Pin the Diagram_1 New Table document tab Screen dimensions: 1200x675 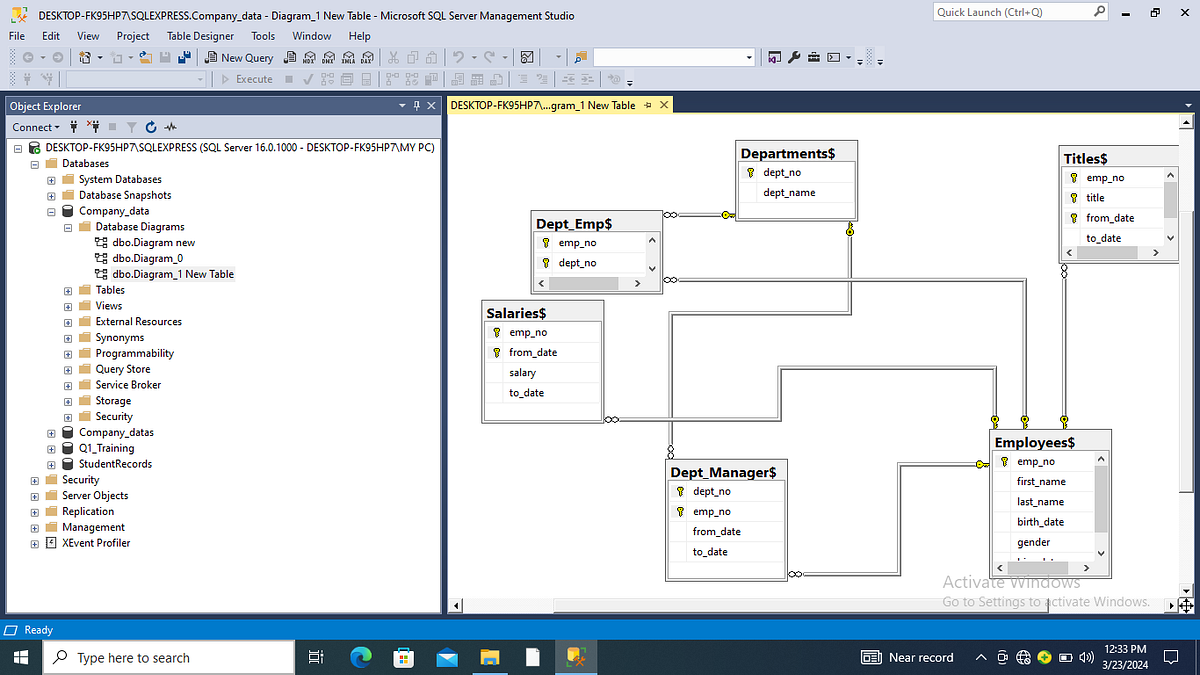click(647, 105)
